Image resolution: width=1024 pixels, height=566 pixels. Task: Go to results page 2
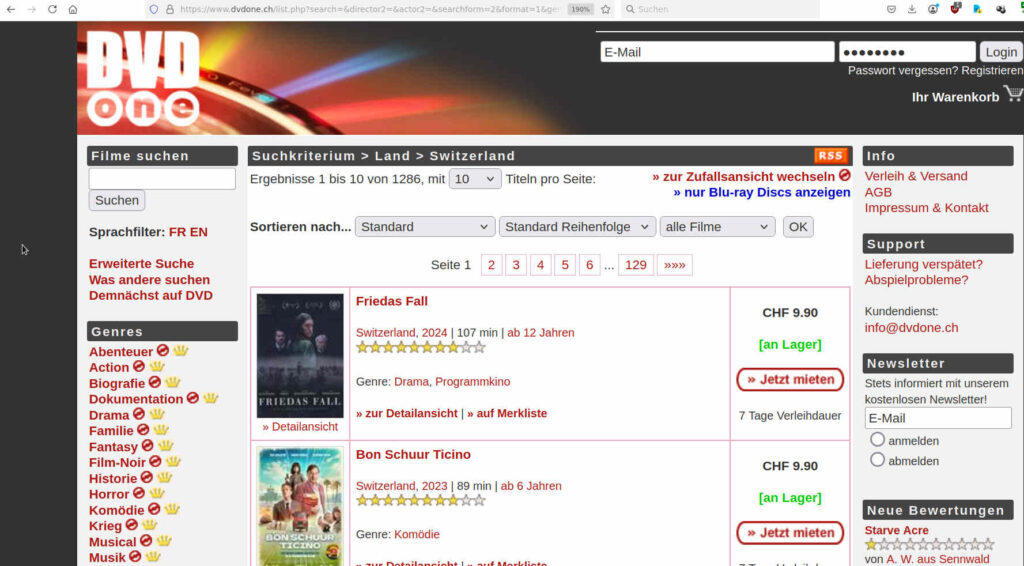[x=491, y=265]
